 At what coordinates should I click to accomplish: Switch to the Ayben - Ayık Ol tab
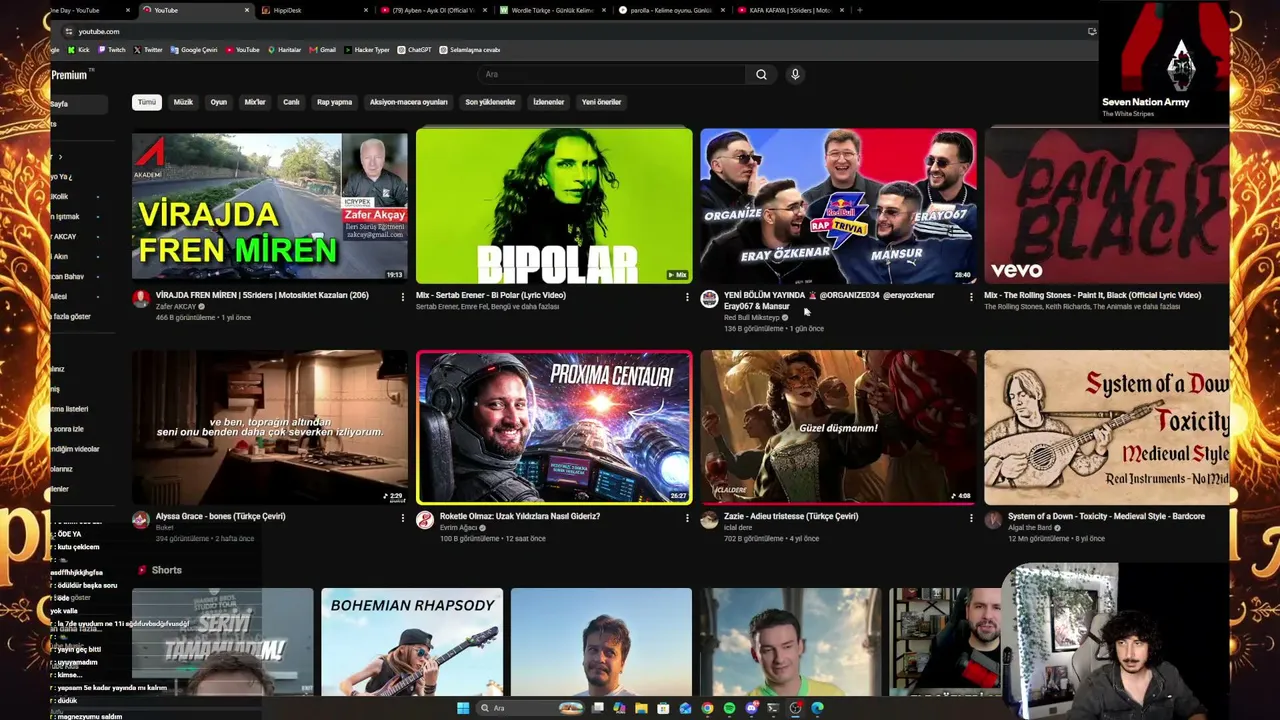click(x=433, y=10)
